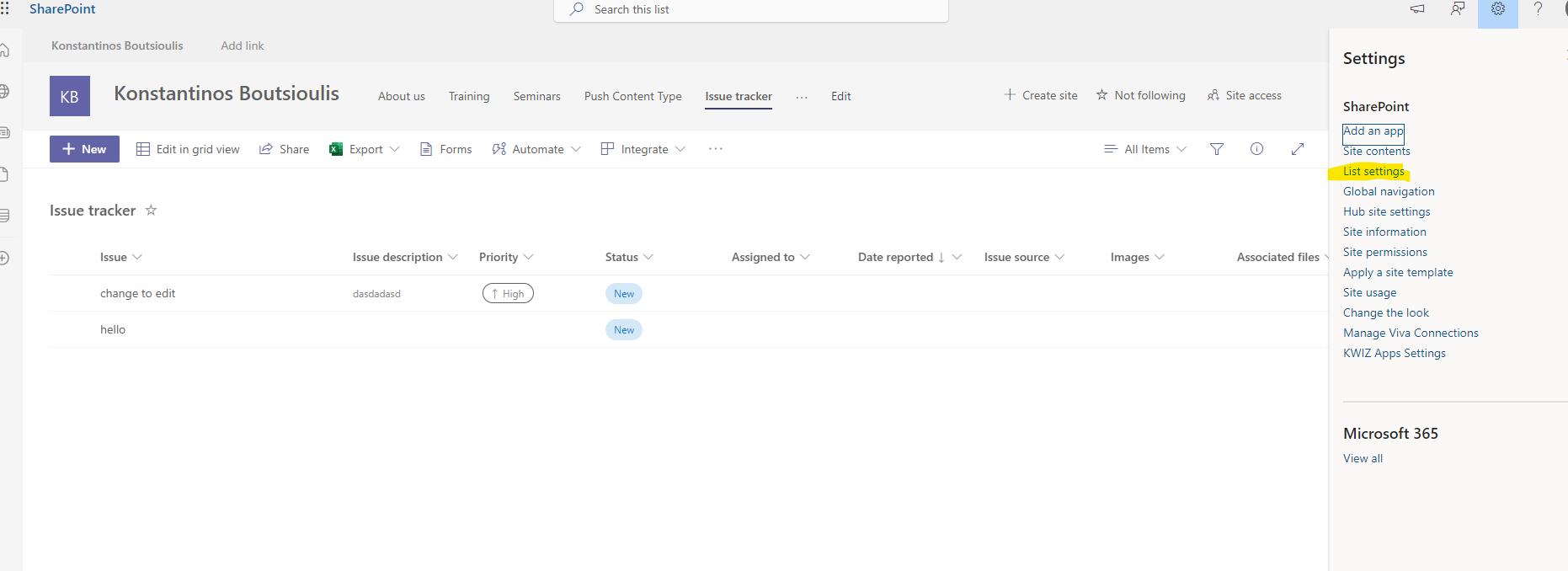Open the app launcher waffle icon
The height and width of the screenshot is (571, 1568).
pyautogui.click(x=5, y=8)
